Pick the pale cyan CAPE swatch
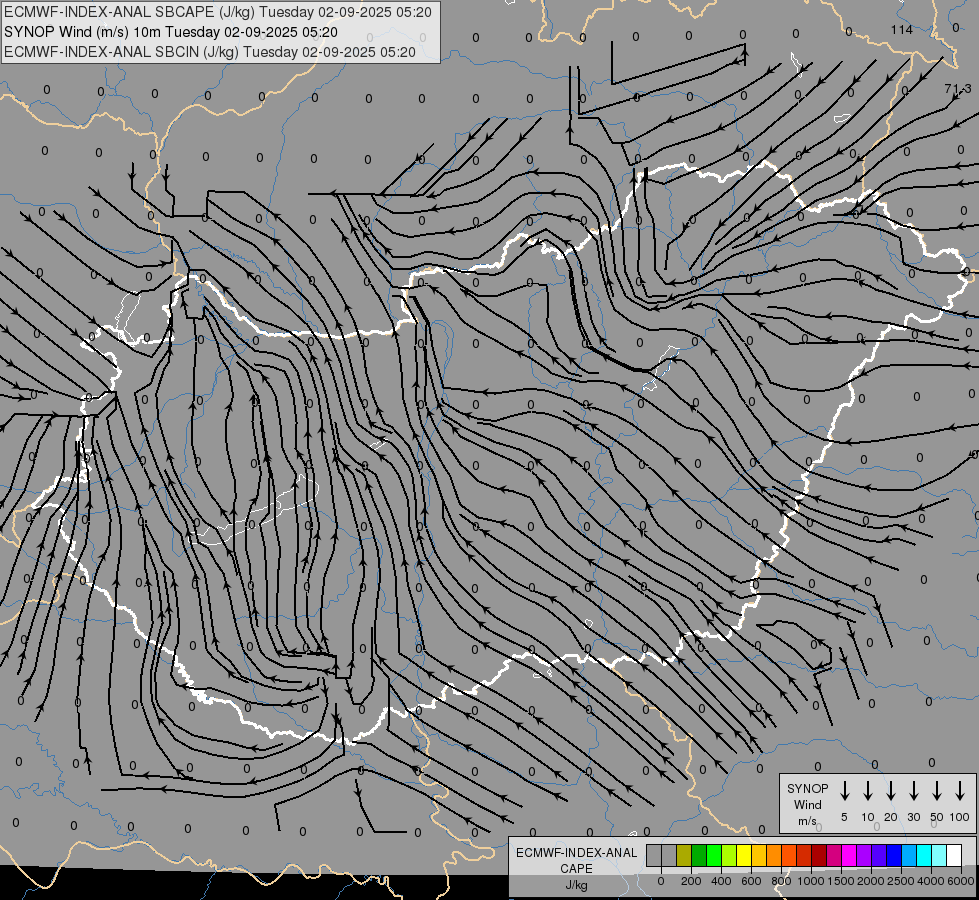Image resolution: width=979 pixels, height=900 pixels. point(939,855)
